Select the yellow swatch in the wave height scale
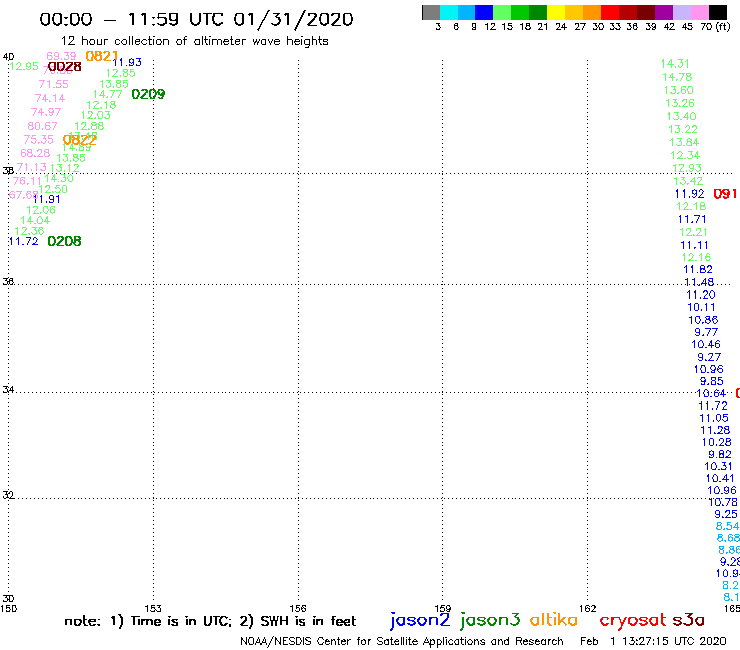The width and height of the screenshot is (740, 650). [x=556, y=12]
